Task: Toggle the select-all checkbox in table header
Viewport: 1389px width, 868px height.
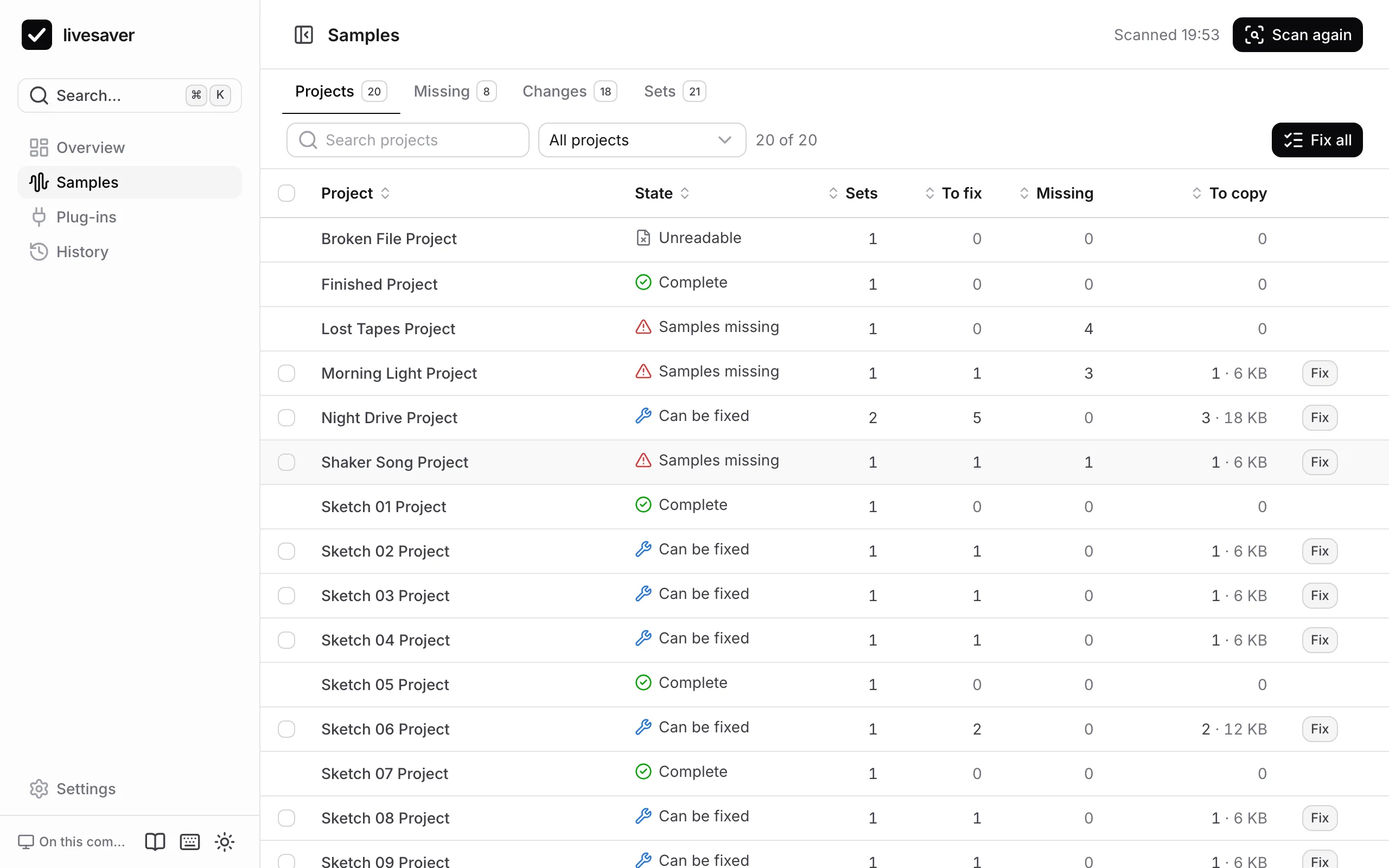Action: pyautogui.click(x=286, y=193)
